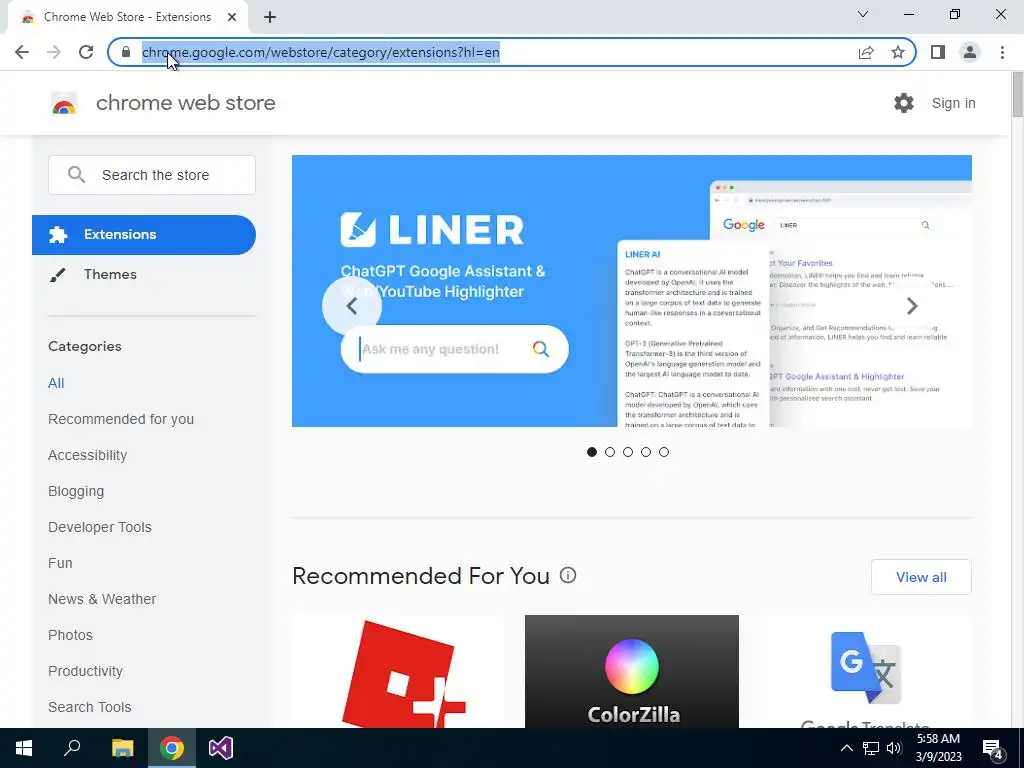This screenshot has height=768, width=1024.
Task: Open the Accessibility category
Action: click(88, 455)
